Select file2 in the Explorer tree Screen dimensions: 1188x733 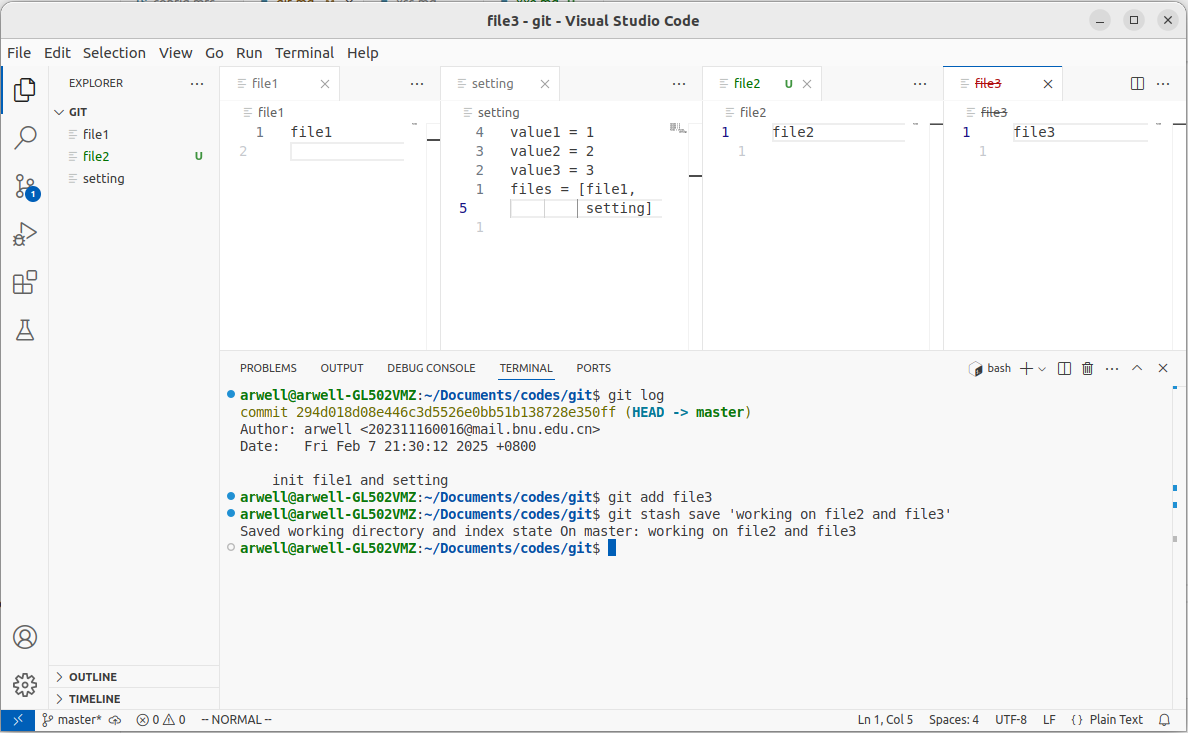96,156
